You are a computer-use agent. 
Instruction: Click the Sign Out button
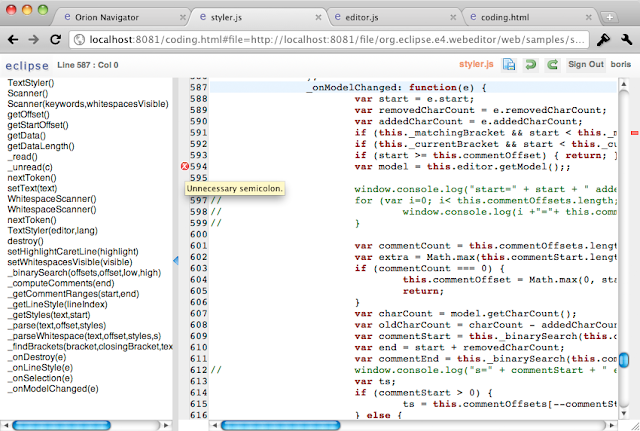(586, 64)
